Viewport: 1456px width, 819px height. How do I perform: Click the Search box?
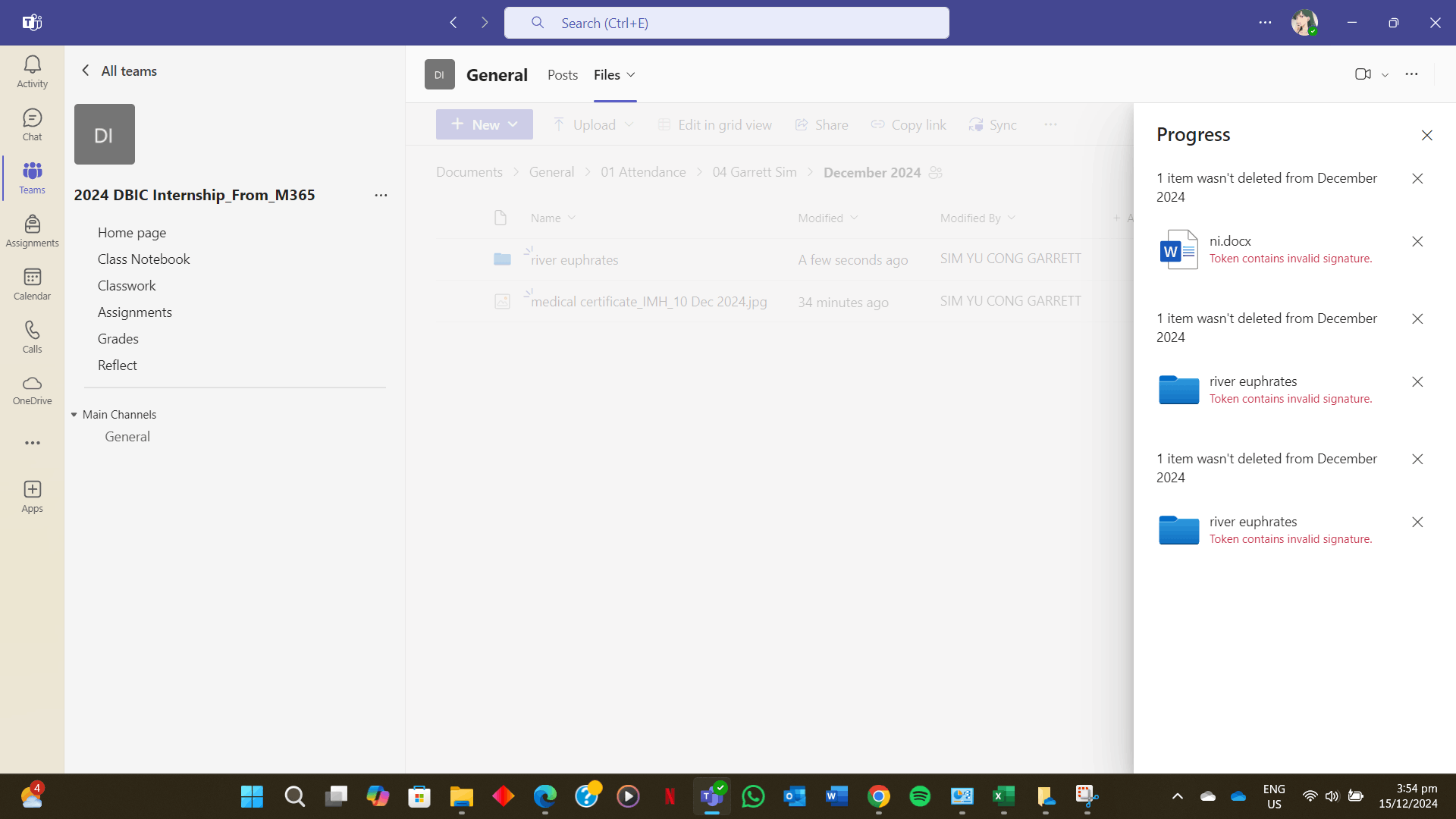tap(726, 23)
